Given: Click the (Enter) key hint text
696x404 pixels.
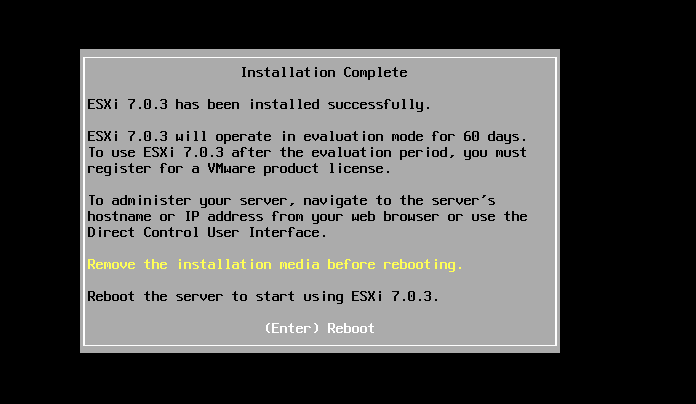Looking at the screenshot, I should pyautogui.click(x=292, y=328).
